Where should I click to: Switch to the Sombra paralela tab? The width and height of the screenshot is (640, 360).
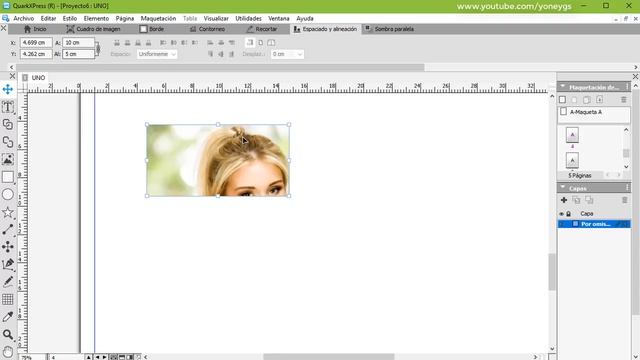[x=389, y=29]
